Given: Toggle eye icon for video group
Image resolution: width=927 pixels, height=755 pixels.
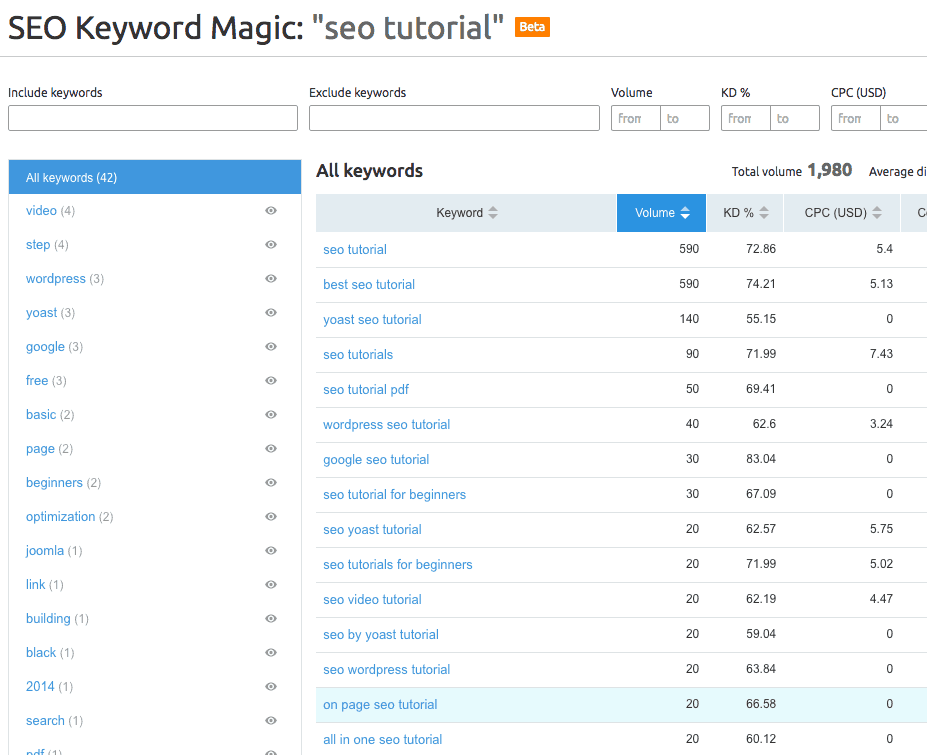Looking at the screenshot, I should coord(270,211).
